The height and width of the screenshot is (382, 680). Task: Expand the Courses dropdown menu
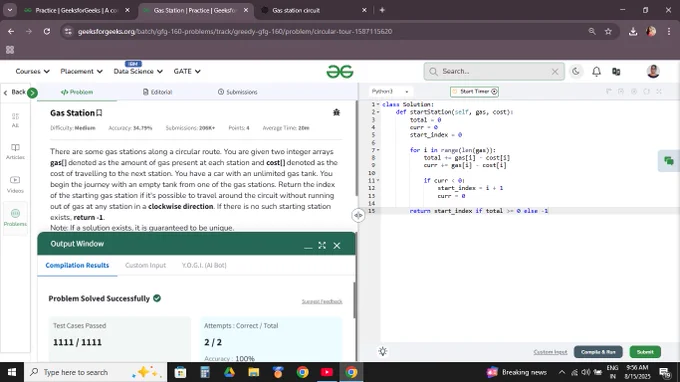click(x=33, y=71)
